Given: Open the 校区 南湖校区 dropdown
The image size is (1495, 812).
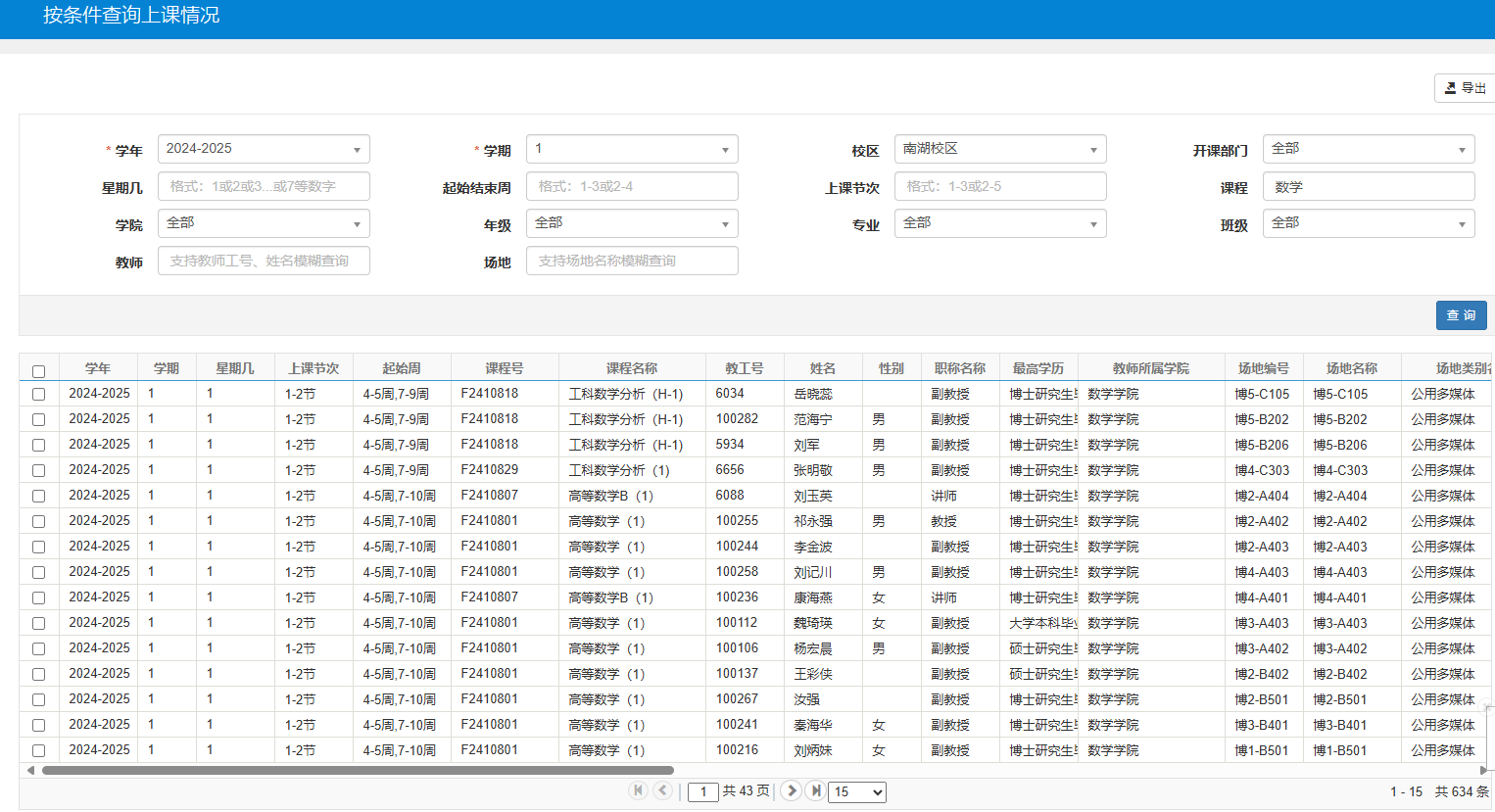Looking at the screenshot, I should pos(1000,149).
